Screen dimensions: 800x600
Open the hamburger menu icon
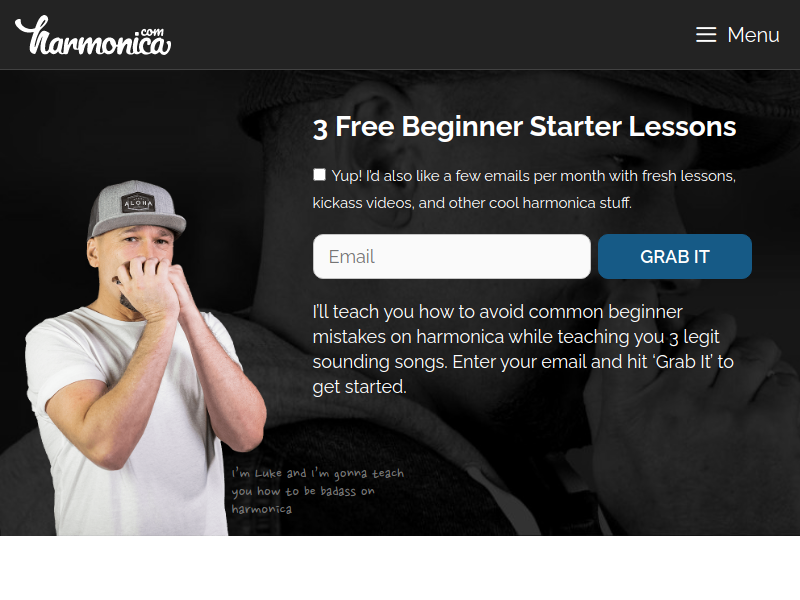tap(706, 35)
